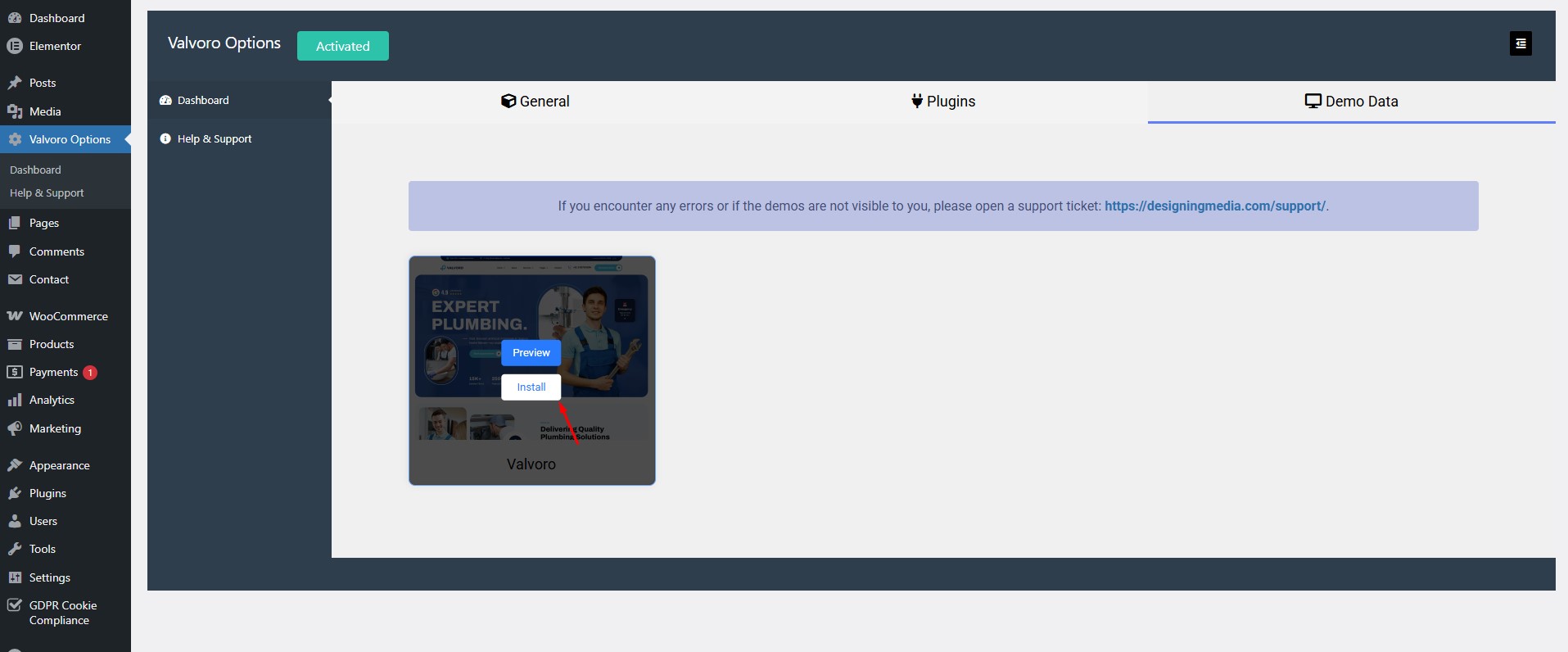Click the Payments notification badge

pos(90,373)
